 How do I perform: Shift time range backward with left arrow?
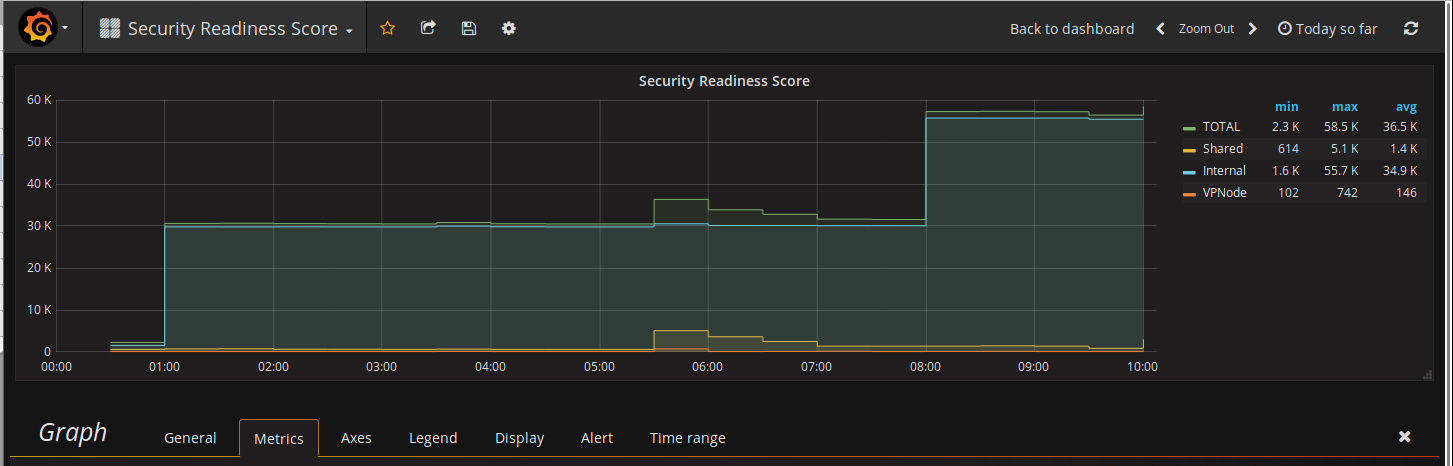pos(1160,29)
